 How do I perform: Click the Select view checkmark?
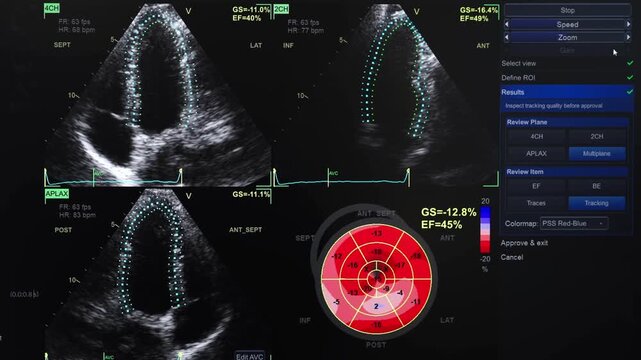[630, 63]
